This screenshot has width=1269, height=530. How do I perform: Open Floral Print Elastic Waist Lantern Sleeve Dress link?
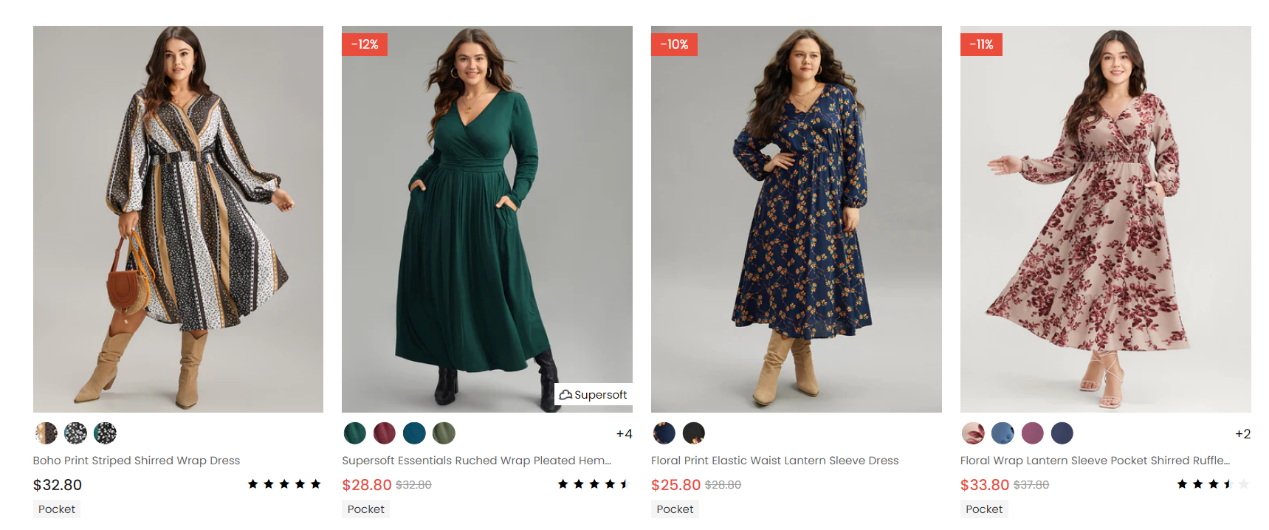[774, 461]
